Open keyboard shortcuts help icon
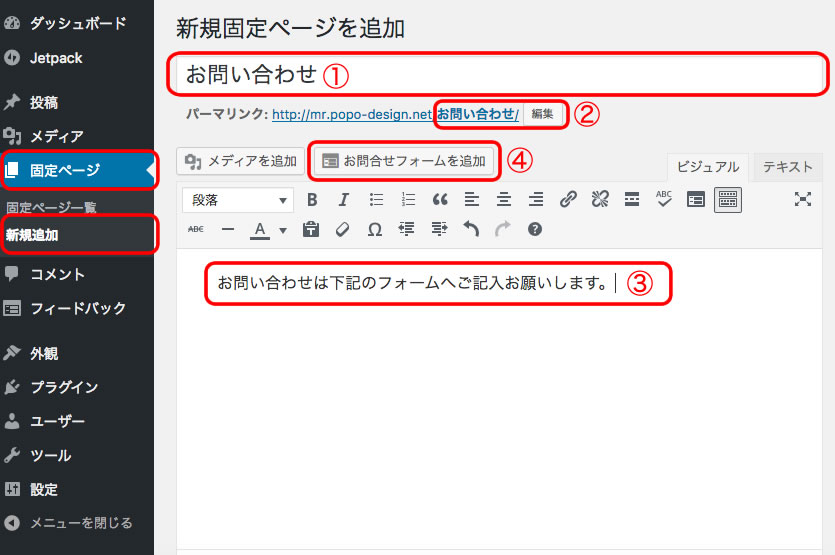Screen dimensions: 835x555 534,229
